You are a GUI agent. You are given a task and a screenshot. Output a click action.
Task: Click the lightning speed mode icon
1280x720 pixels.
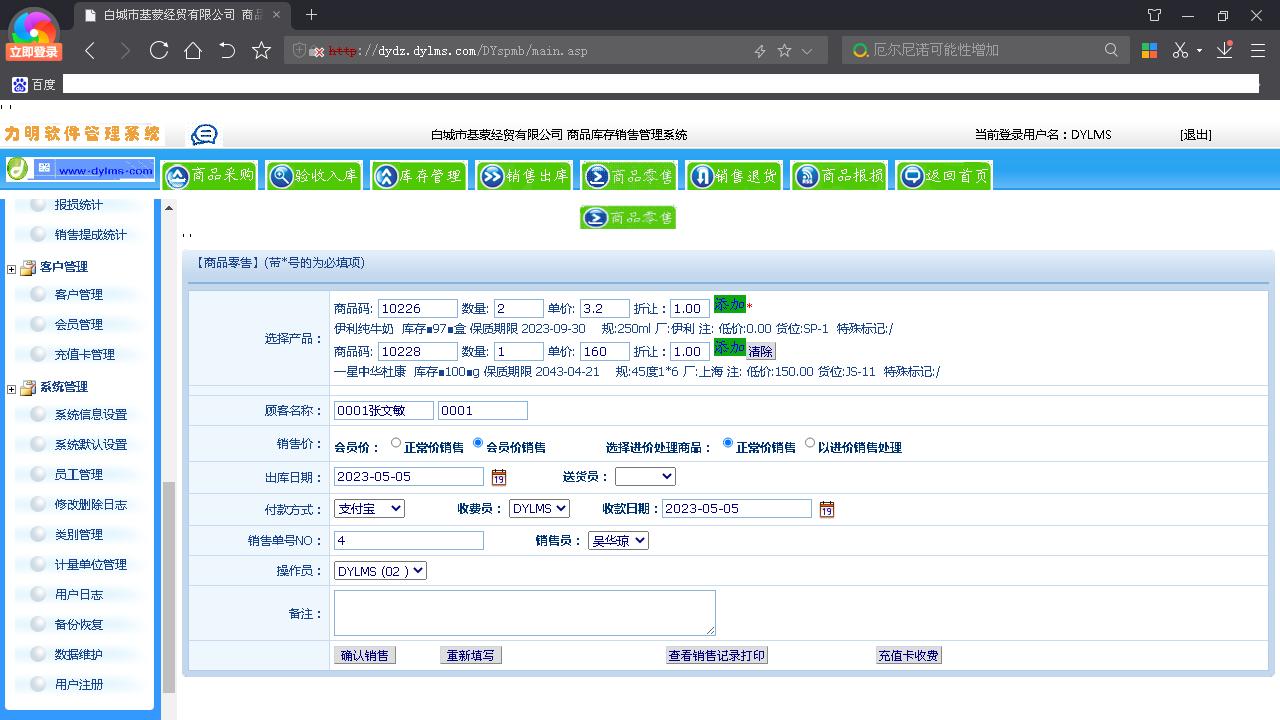759,50
